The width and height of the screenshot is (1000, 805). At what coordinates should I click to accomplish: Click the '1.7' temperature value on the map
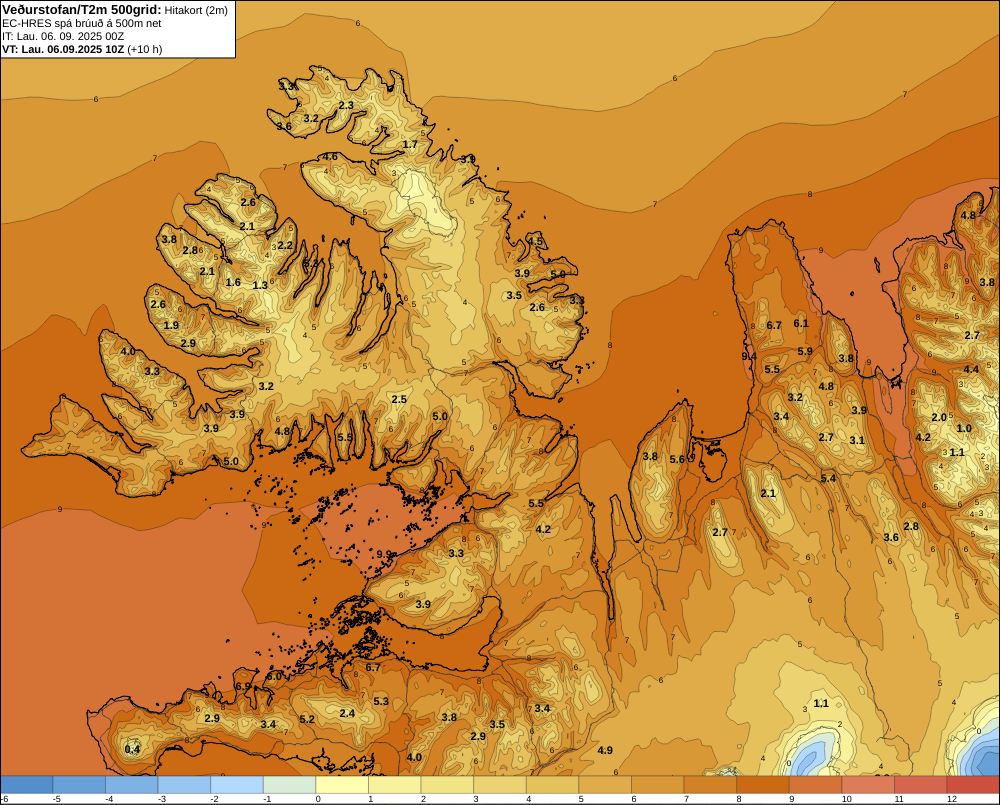pyautogui.click(x=410, y=144)
